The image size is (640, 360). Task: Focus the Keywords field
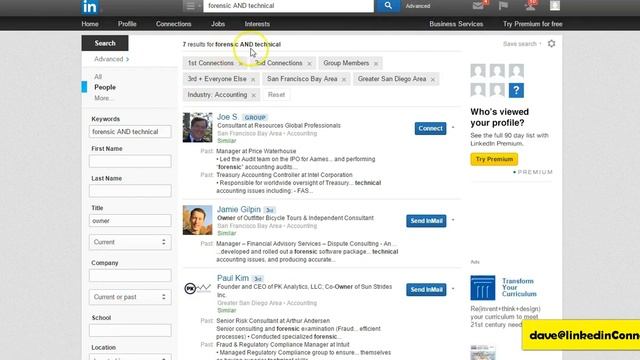click(130, 131)
